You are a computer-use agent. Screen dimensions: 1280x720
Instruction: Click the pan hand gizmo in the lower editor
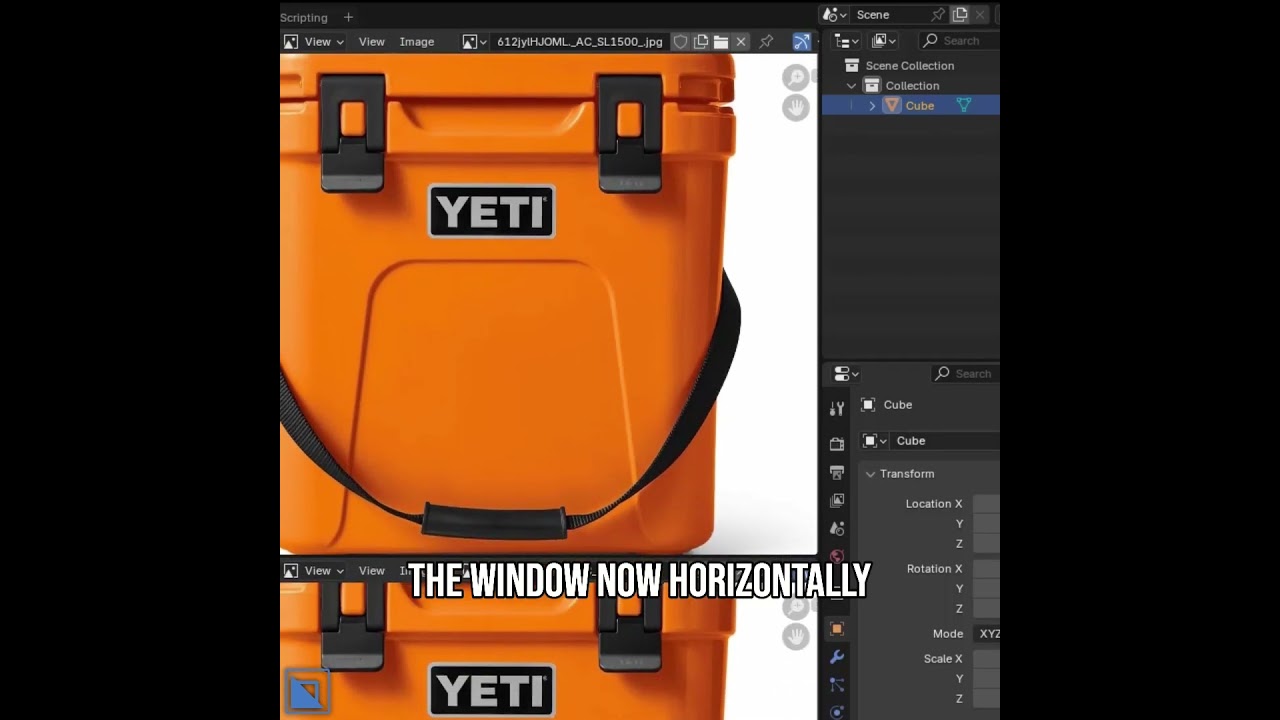pyautogui.click(x=796, y=636)
